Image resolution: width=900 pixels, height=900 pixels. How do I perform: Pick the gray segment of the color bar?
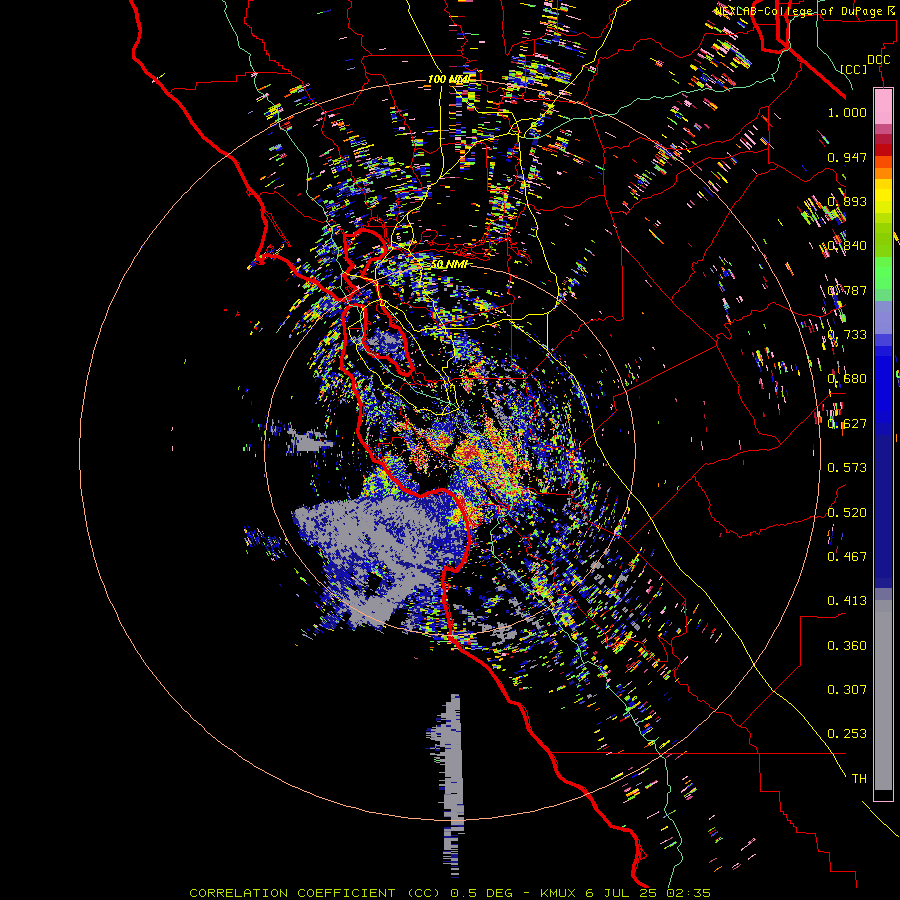point(883,695)
